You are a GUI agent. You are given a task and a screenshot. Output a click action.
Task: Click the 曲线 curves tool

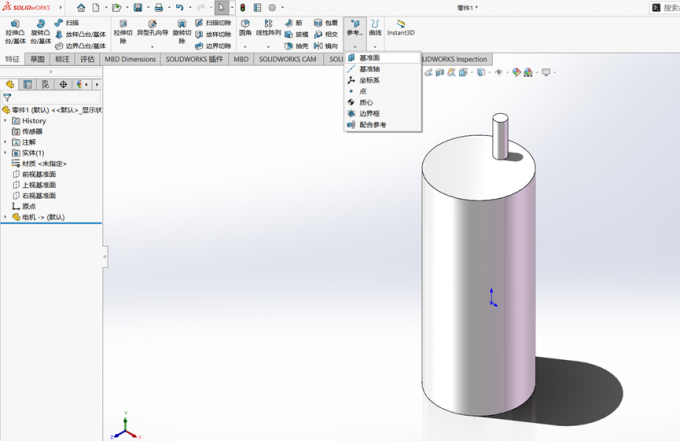tap(375, 27)
